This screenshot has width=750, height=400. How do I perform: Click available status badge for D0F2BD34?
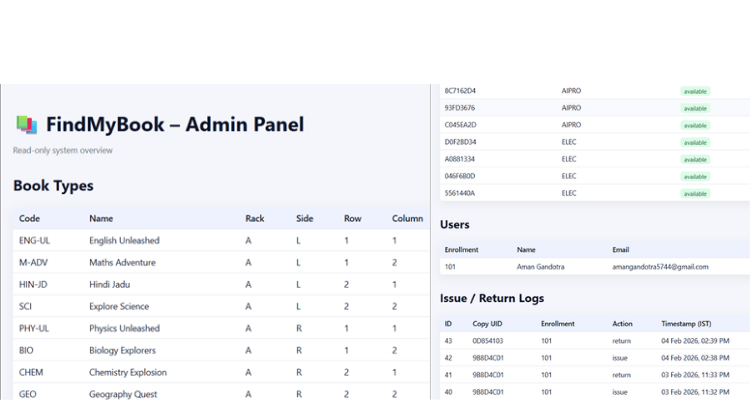(695, 142)
